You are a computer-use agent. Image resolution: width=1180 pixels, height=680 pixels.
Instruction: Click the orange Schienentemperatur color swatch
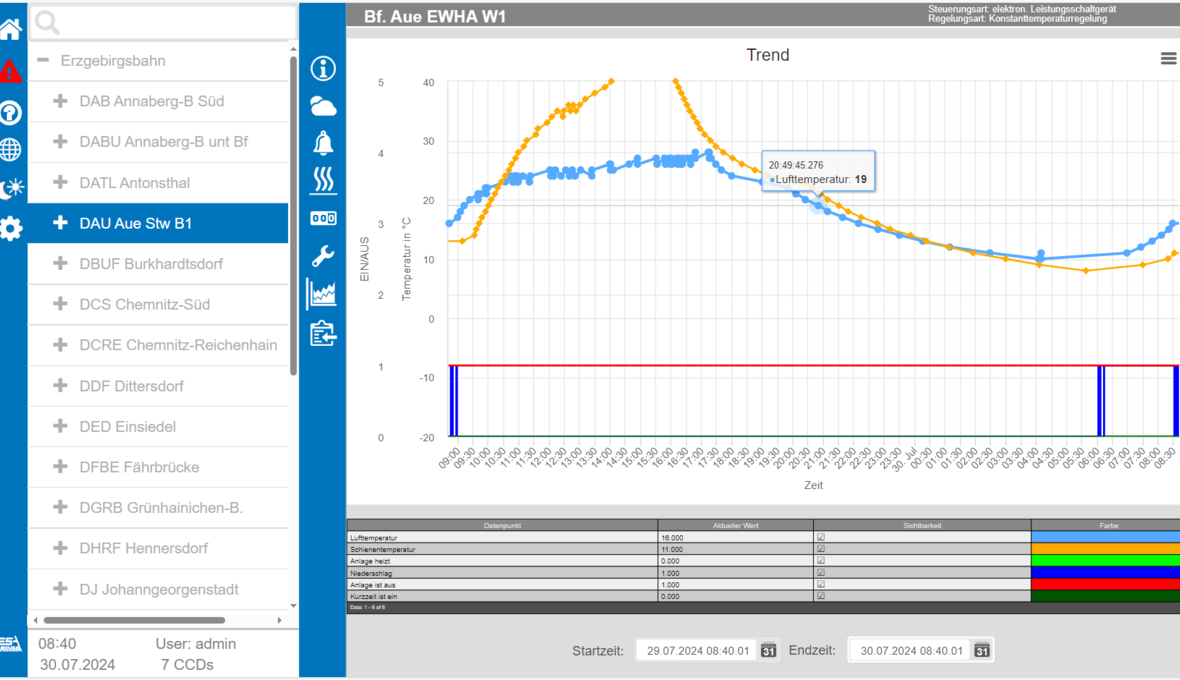point(1105,549)
